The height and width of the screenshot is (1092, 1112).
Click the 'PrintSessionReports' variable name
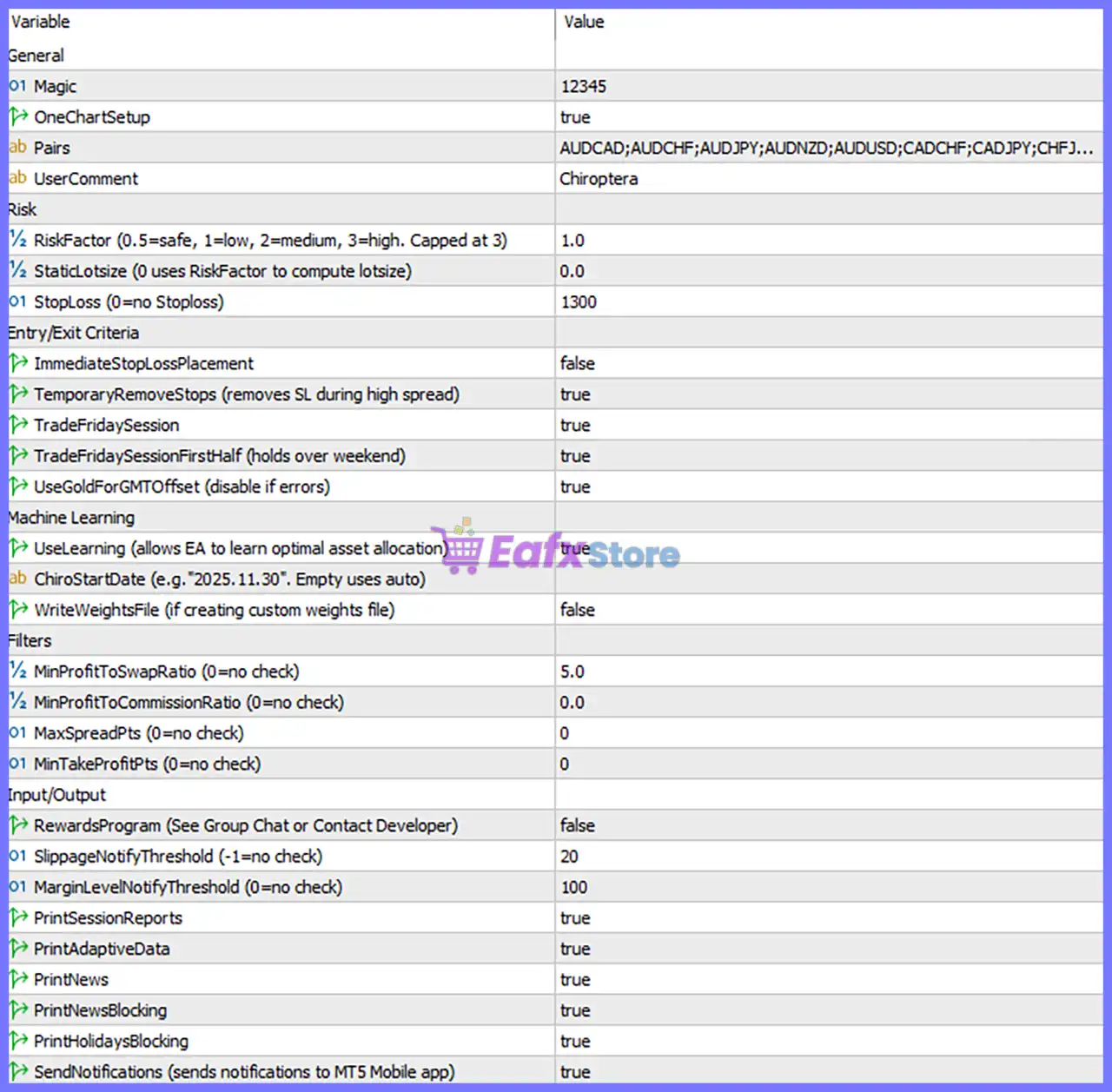click(109, 917)
